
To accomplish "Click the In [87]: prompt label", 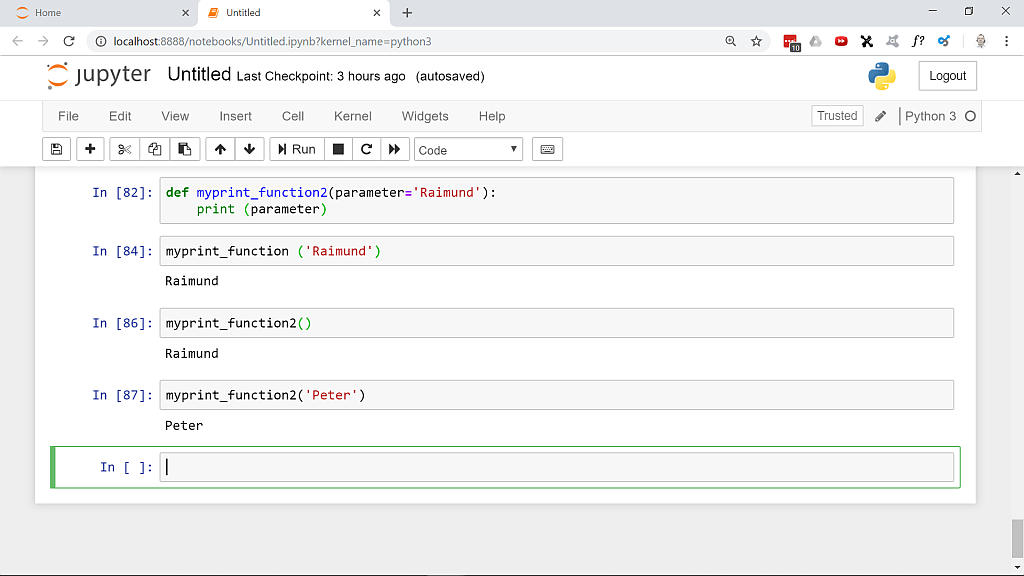I will 123,395.
